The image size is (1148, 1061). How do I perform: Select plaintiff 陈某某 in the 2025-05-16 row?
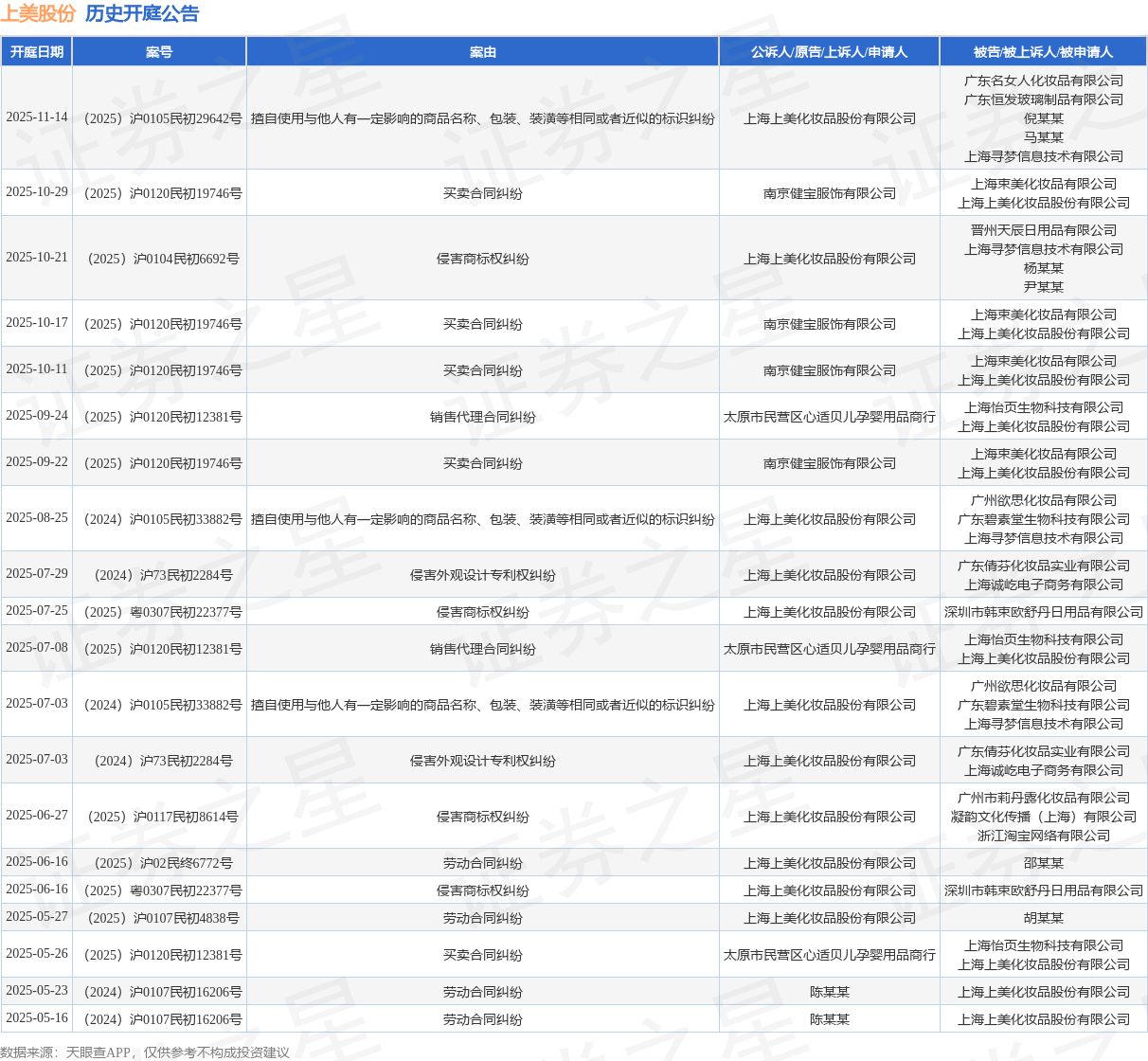(x=830, y=1019)
